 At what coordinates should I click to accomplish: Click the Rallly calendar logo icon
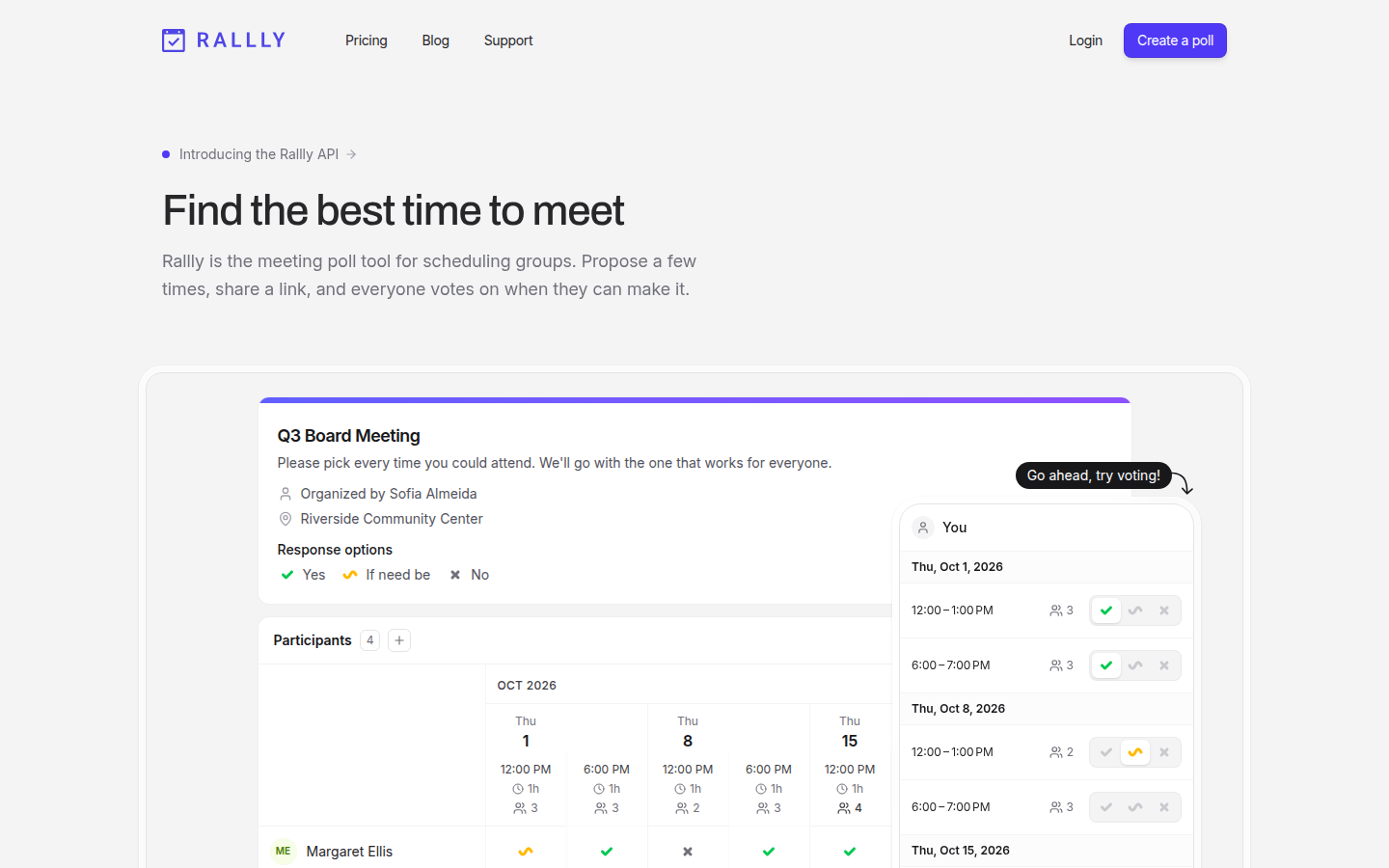click(x=174, y=41)
